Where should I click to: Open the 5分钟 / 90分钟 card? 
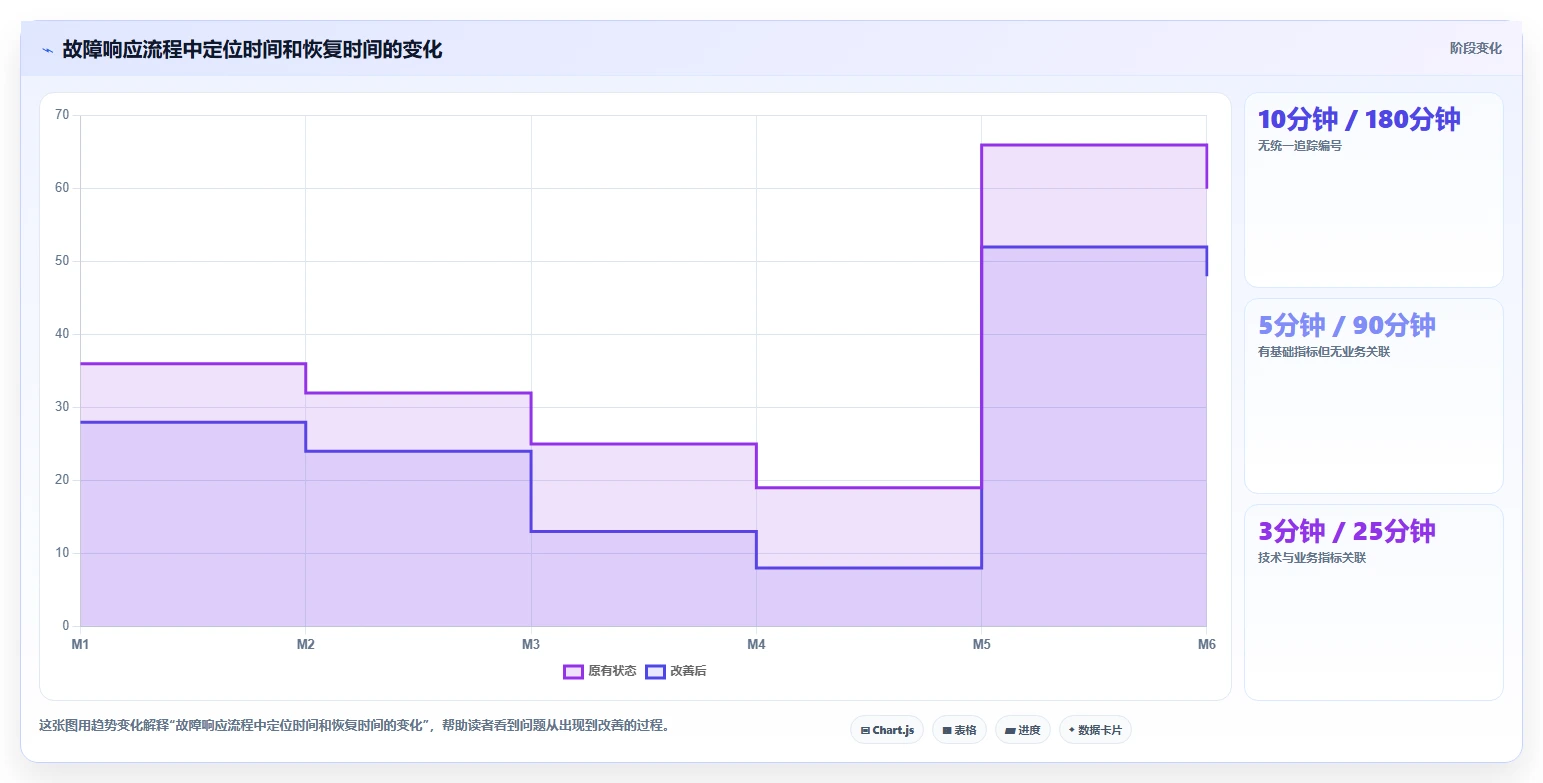pos(1373,396)
